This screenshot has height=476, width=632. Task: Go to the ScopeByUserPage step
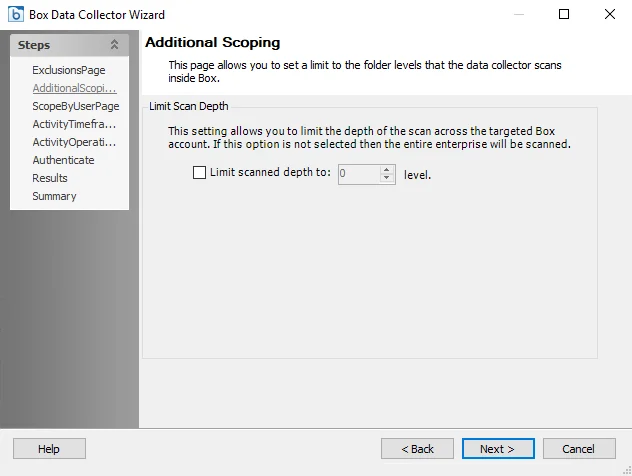pyautogui.click(x=76, y=106)
